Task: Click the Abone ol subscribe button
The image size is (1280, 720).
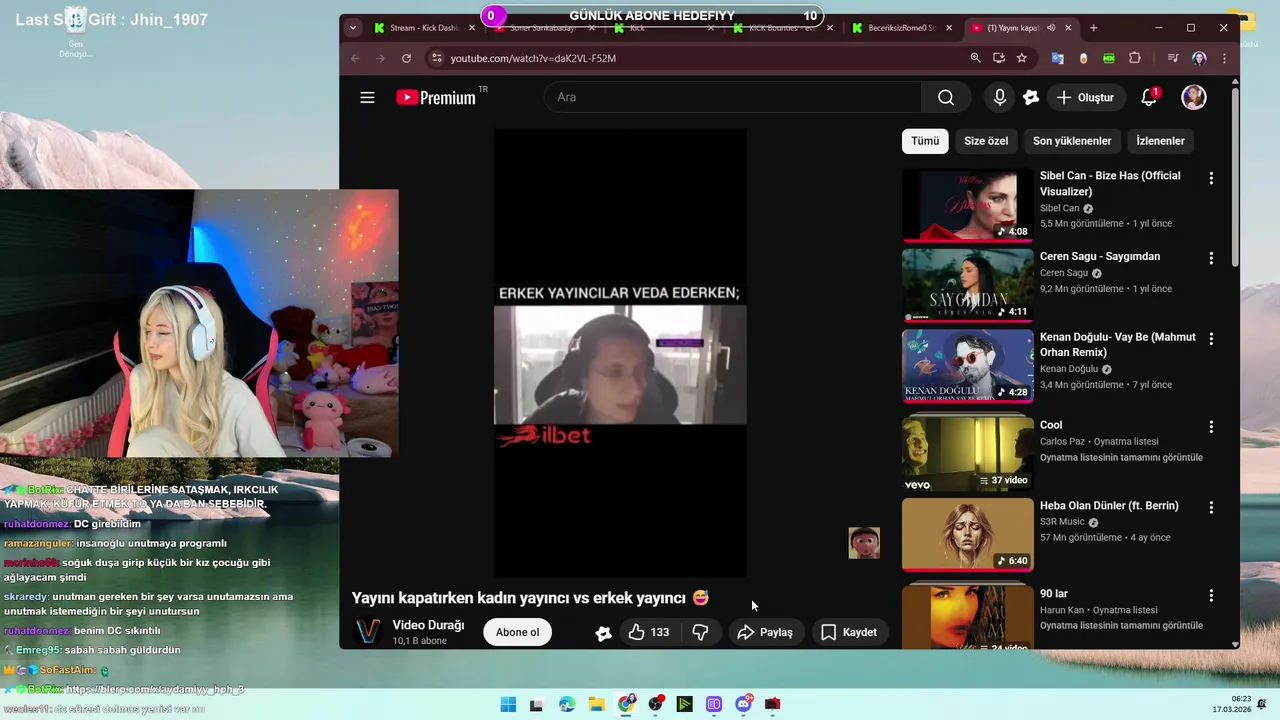Action: coord(518,632)
